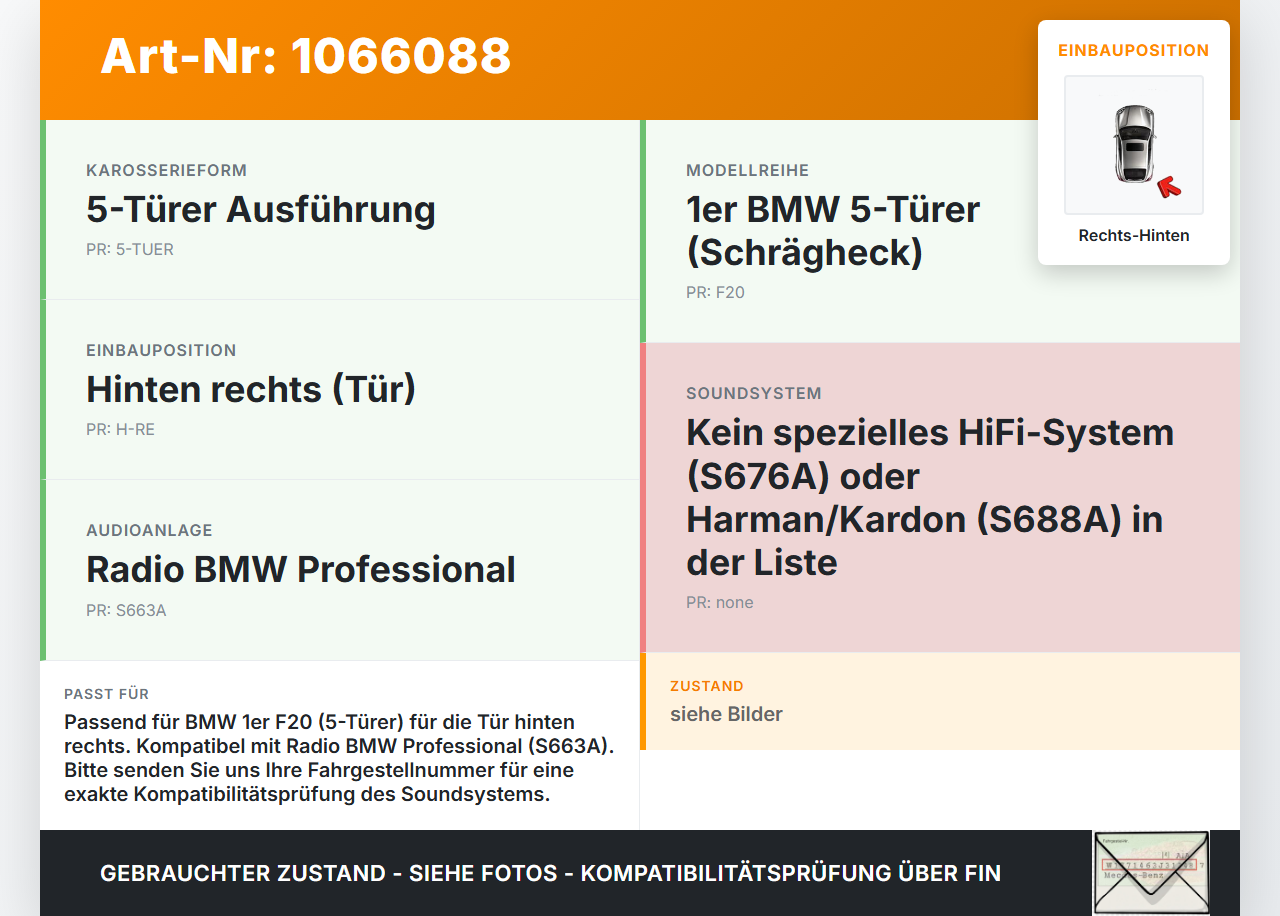Select the 'Passend für BMW 1er F20' description
Image resolution: width=1280 pixels, height=916 pixels.
[339, 758]
